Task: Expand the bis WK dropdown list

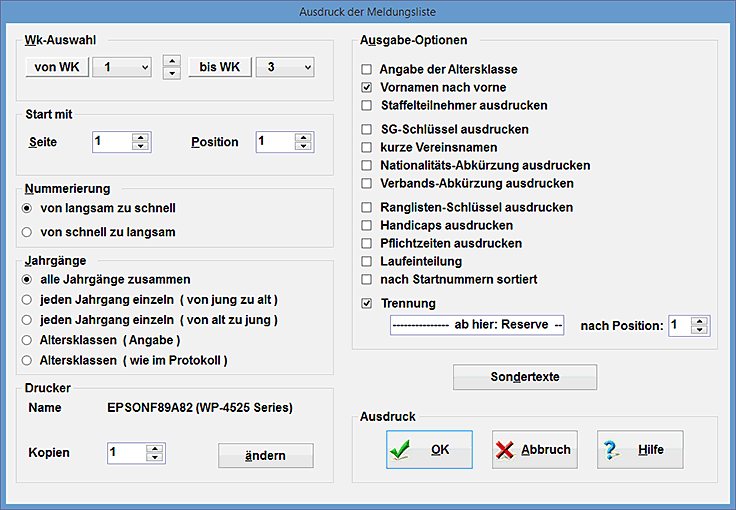Action: coord(306,68)
